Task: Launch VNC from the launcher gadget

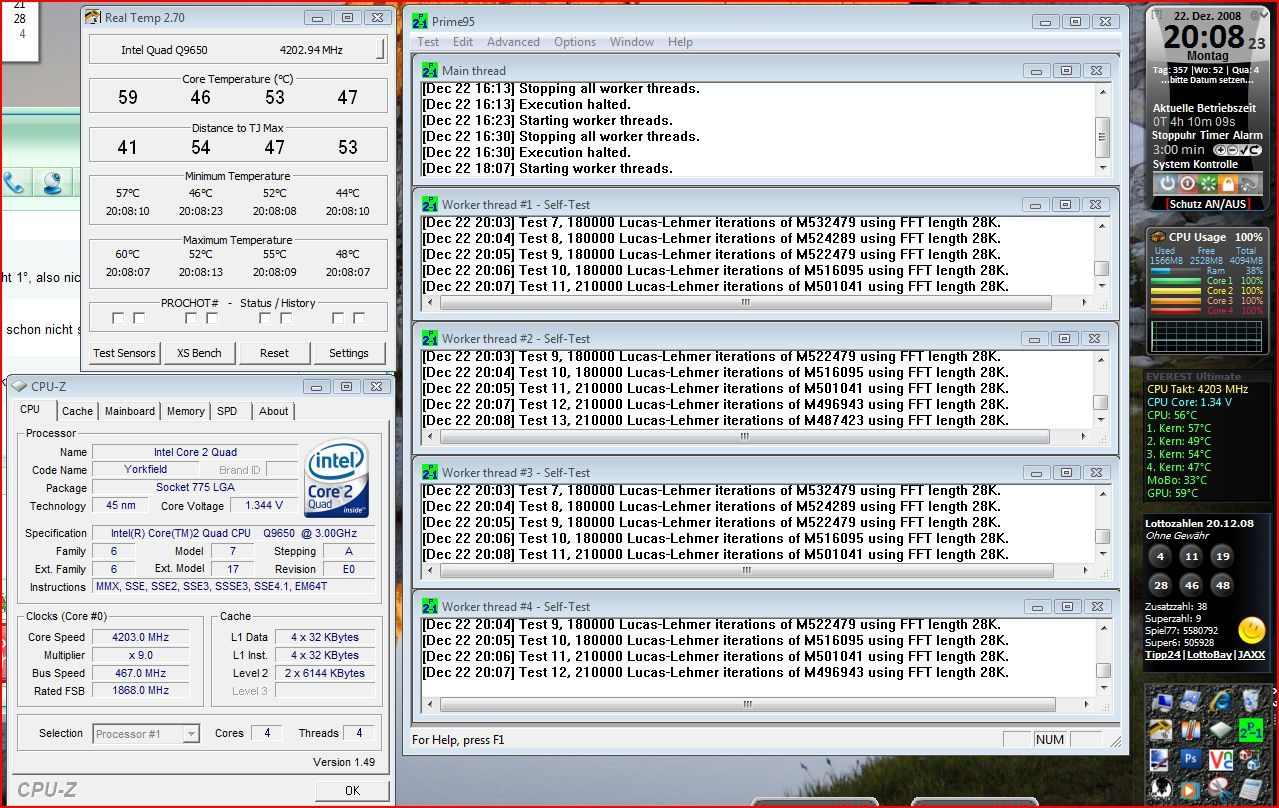Action: click(1221, 760)
